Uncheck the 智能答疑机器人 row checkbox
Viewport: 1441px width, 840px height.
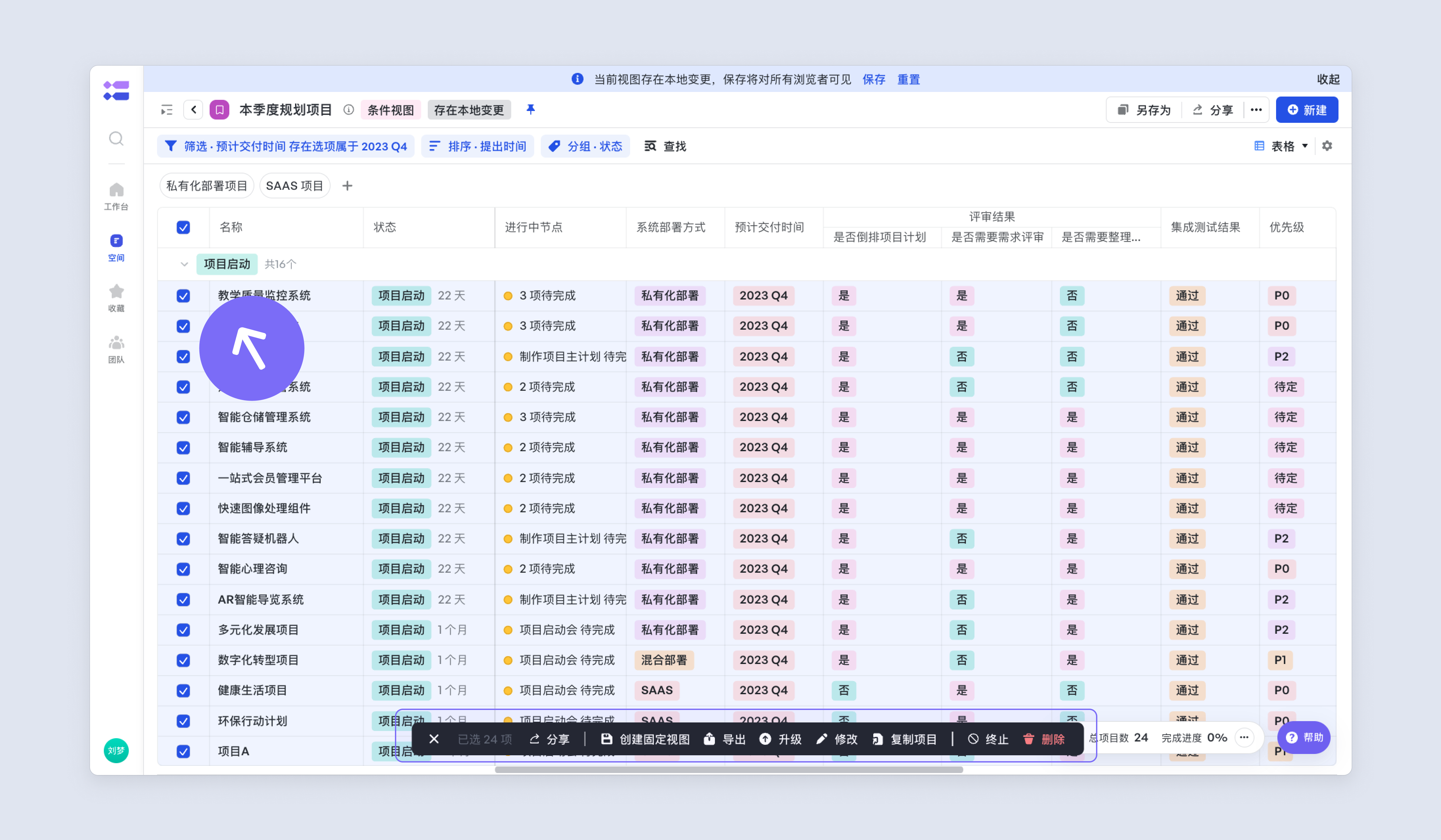183,538
